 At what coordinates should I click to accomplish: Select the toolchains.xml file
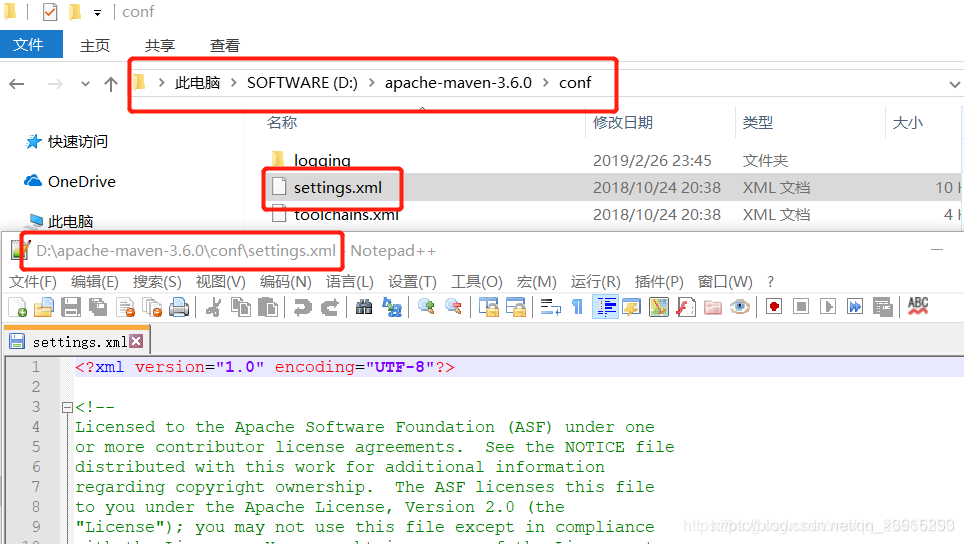point(346,215)
